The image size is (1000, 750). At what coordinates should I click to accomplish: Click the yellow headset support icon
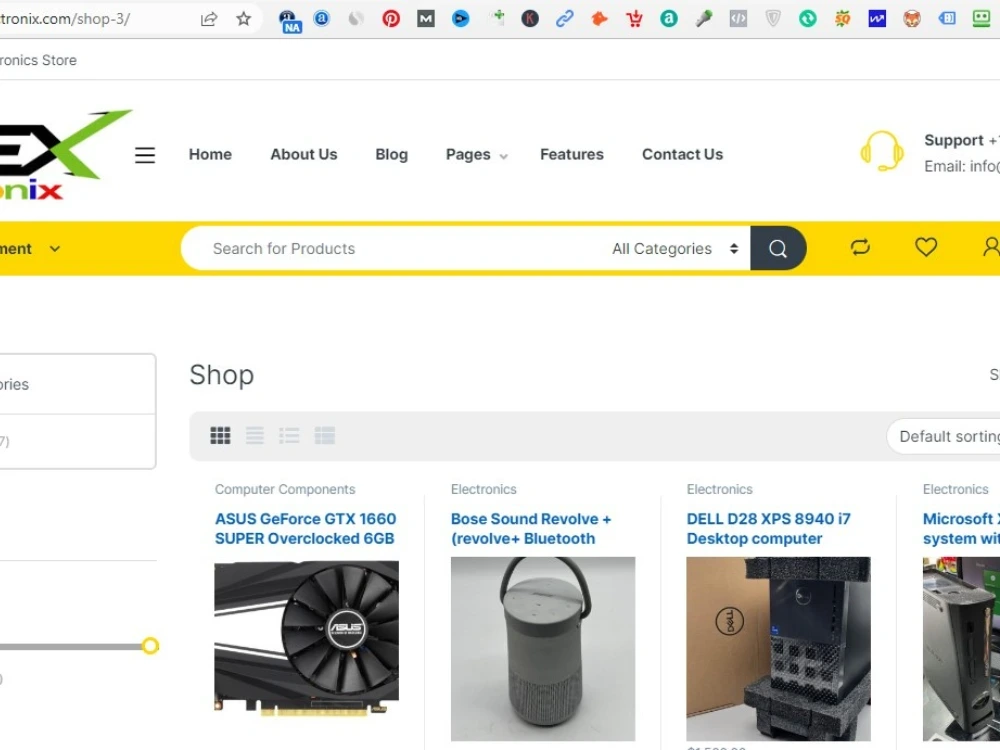click(881, 152)
